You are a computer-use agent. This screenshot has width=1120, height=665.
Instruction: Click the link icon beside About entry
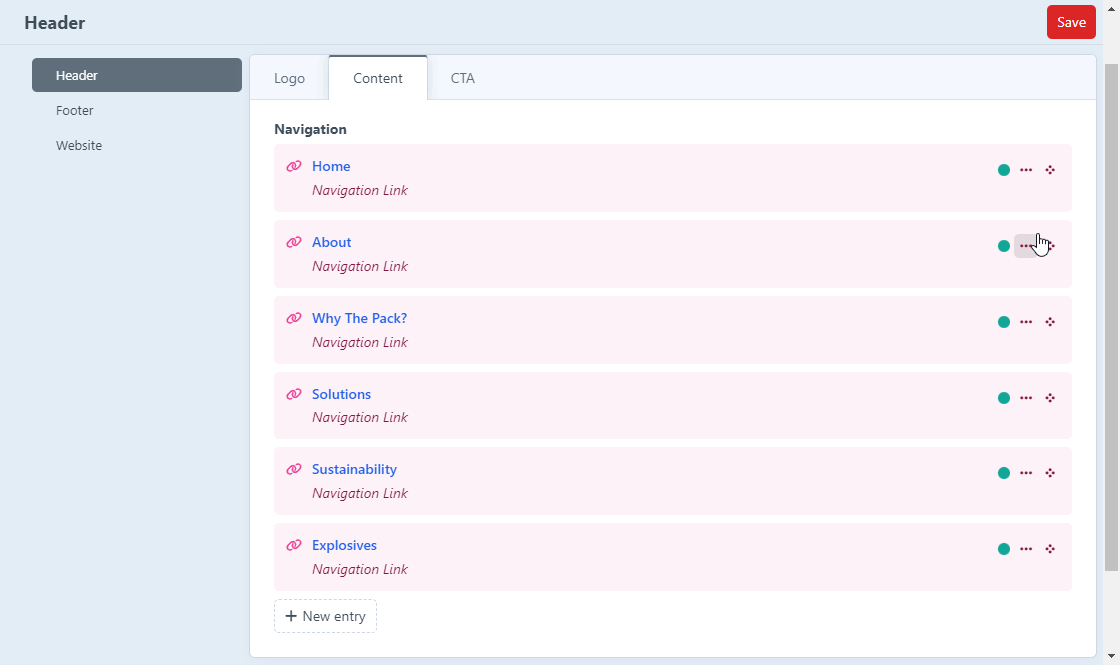click(293, 243)
